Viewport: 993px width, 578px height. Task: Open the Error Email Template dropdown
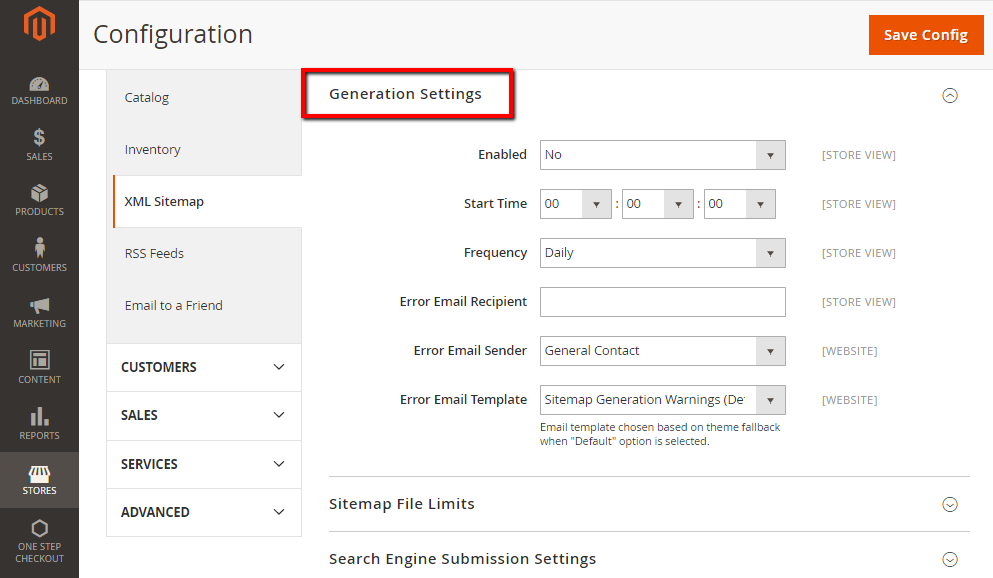(x=662, y=400)
